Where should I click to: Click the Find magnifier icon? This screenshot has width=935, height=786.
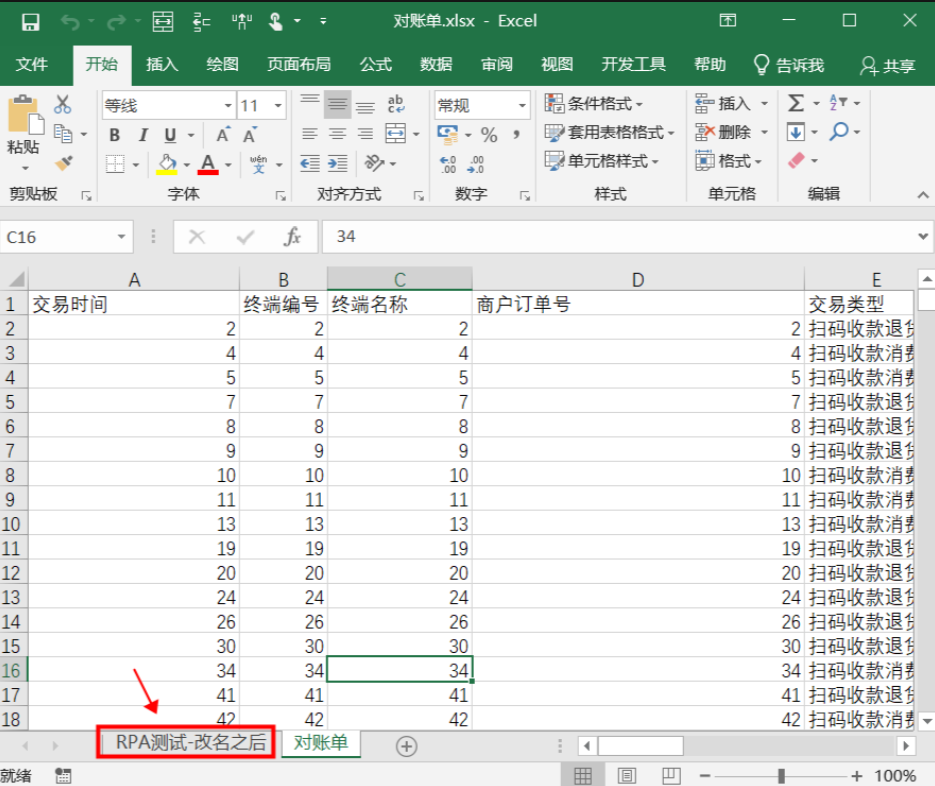(x=838, y=132)
